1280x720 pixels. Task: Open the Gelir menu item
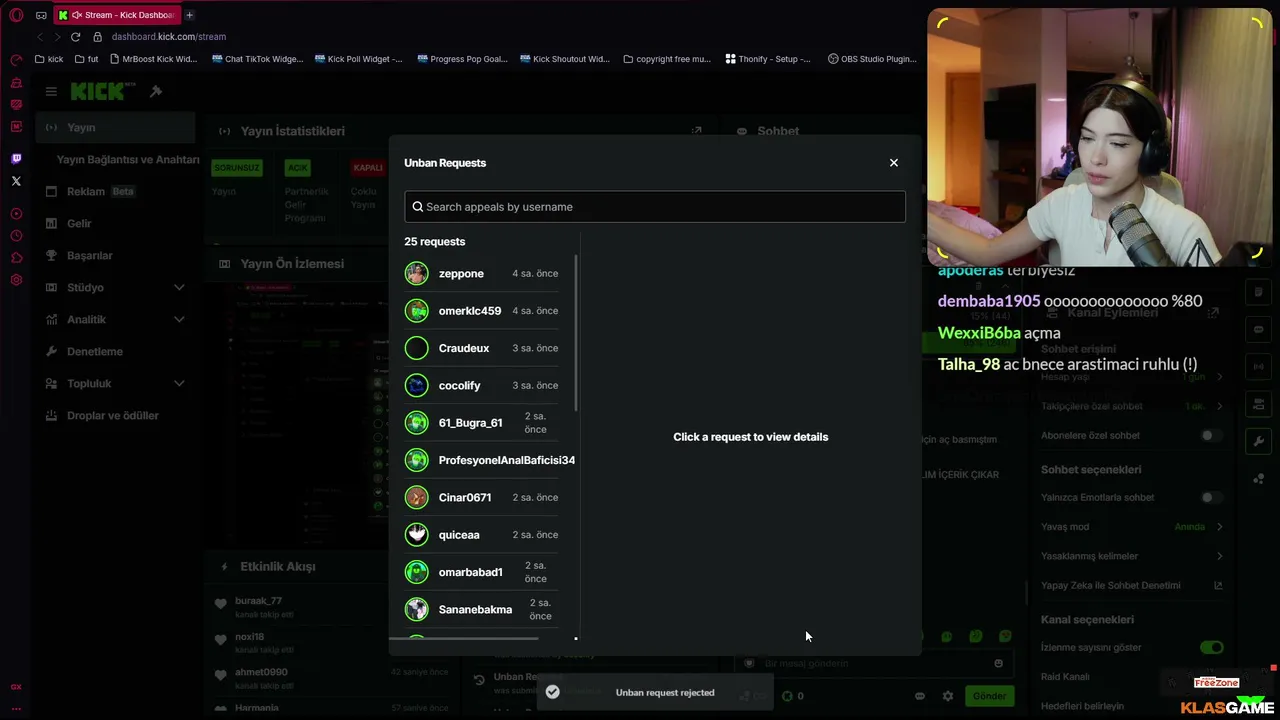pos(116,224)
